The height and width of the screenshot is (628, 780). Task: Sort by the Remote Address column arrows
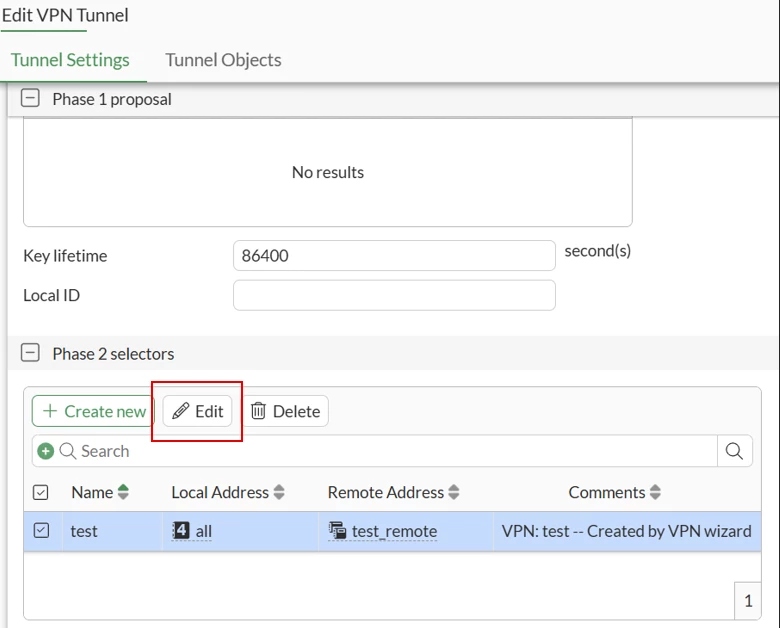(454, 492)
